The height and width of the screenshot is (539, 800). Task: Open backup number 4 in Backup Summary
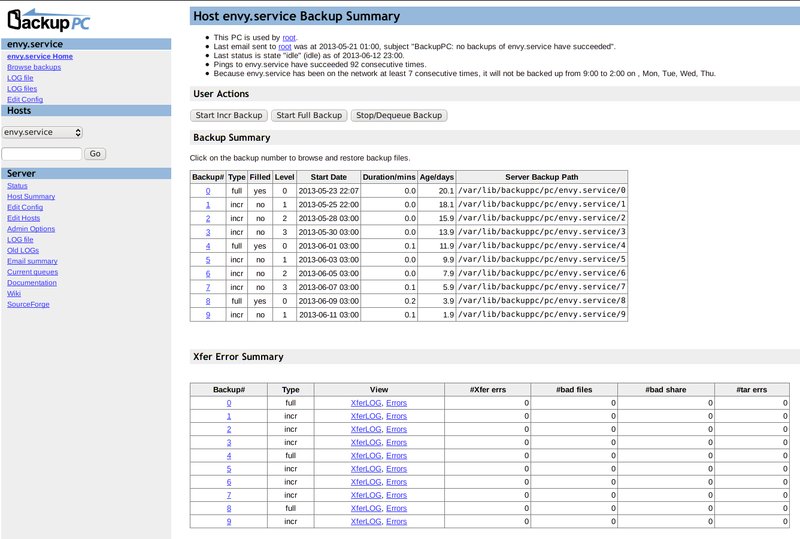point(208,245)
